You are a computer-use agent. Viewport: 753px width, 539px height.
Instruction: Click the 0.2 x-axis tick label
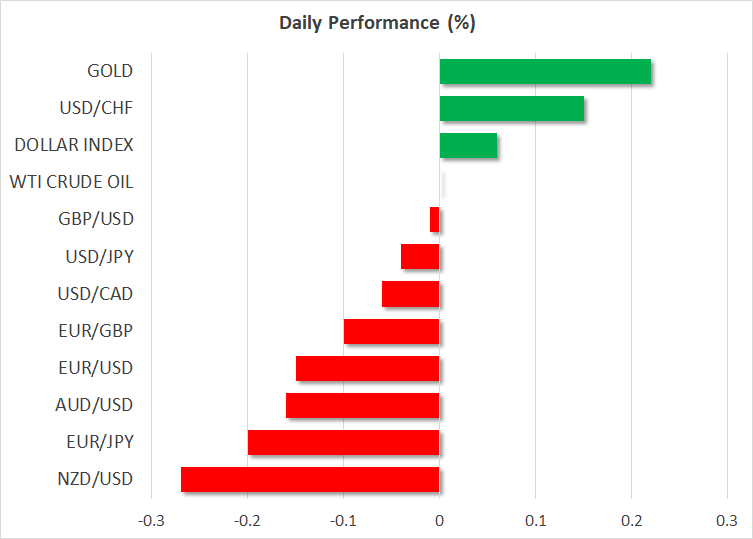coord(631,520)
